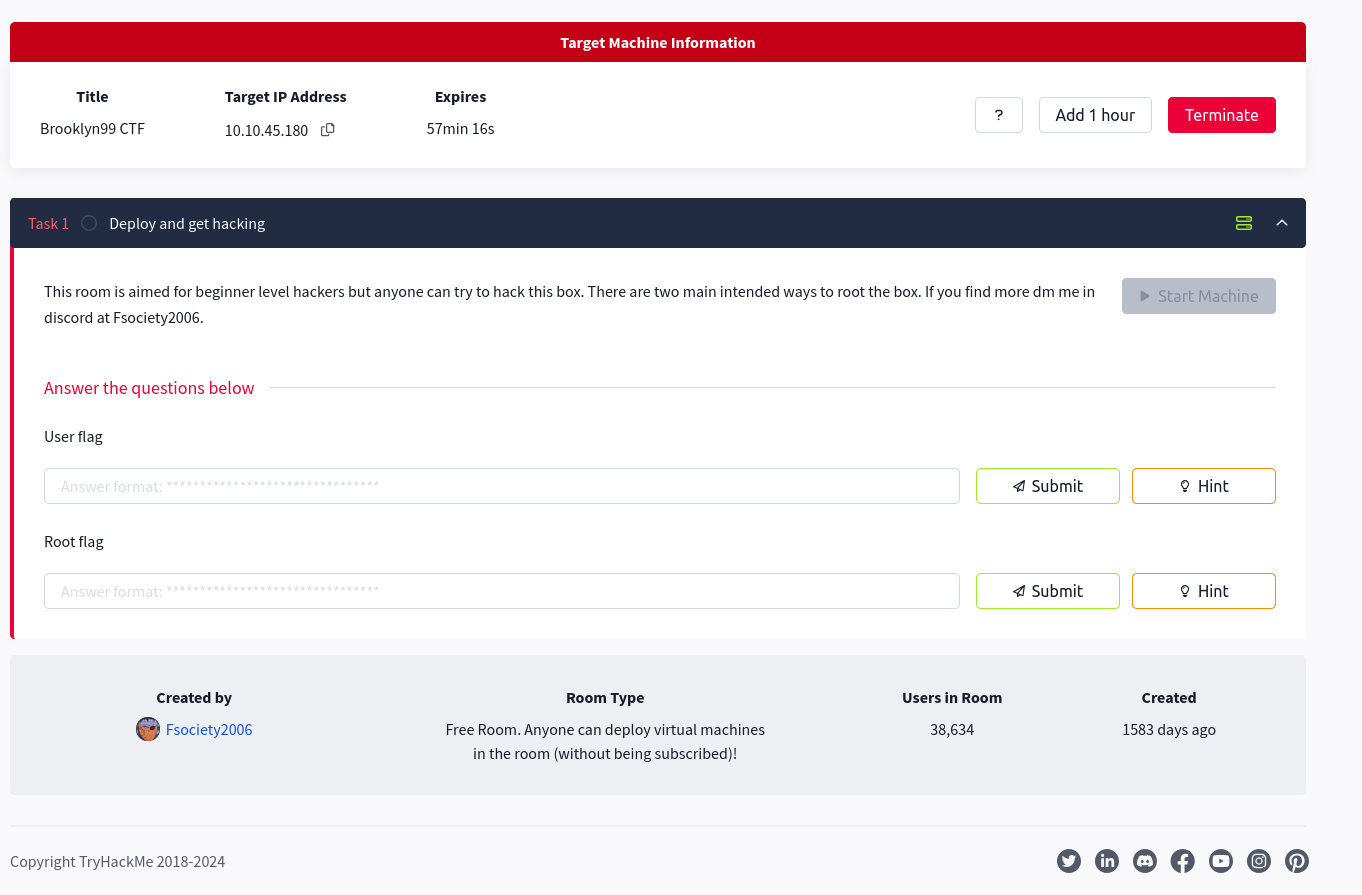
Task: Click the 1583 days ago text
Action: [1169, 729]
